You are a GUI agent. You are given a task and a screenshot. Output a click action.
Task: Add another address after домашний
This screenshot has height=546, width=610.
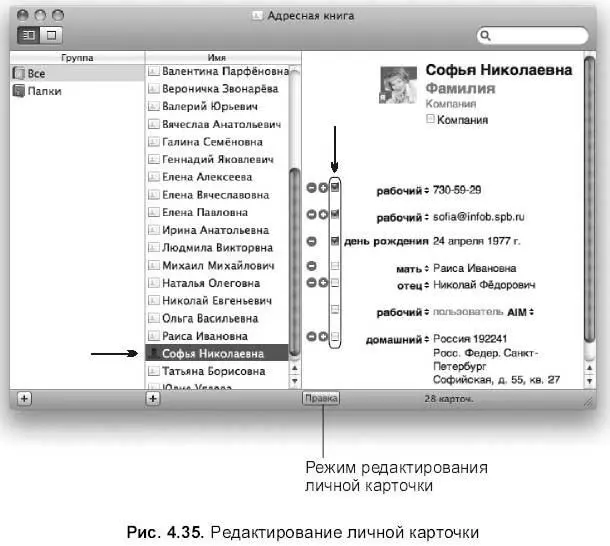click(x=323, y=336)
